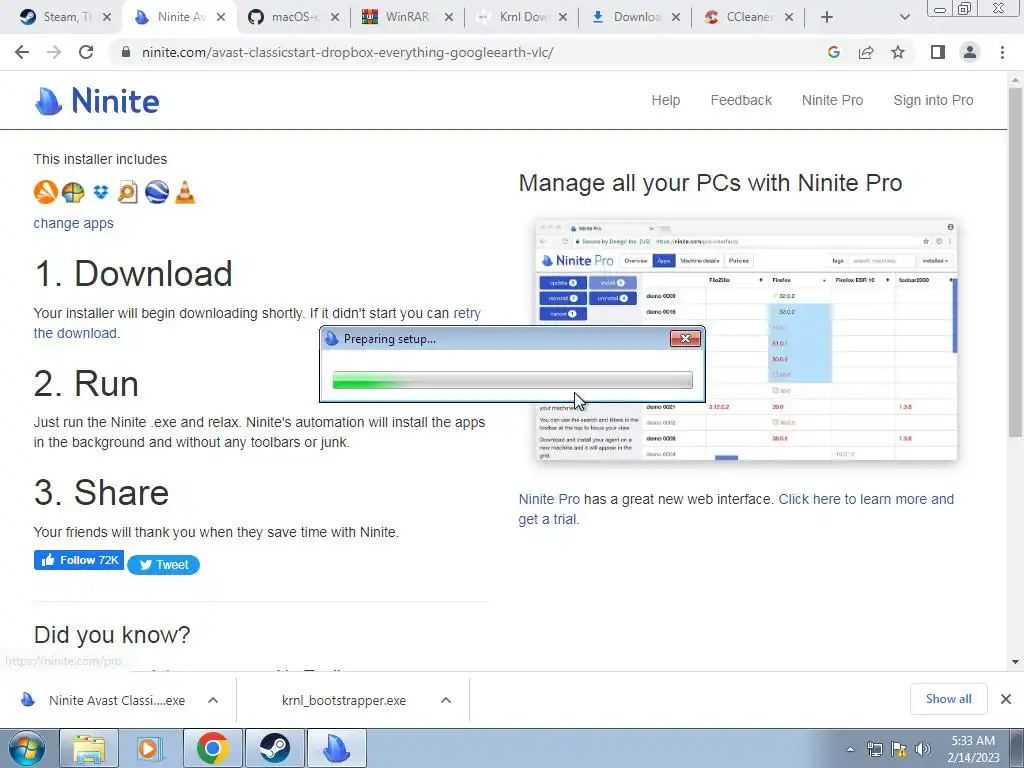The height and width of the screenshot is (768, 1024).
Task: Click the network tray icon
Action: (874, 749)
